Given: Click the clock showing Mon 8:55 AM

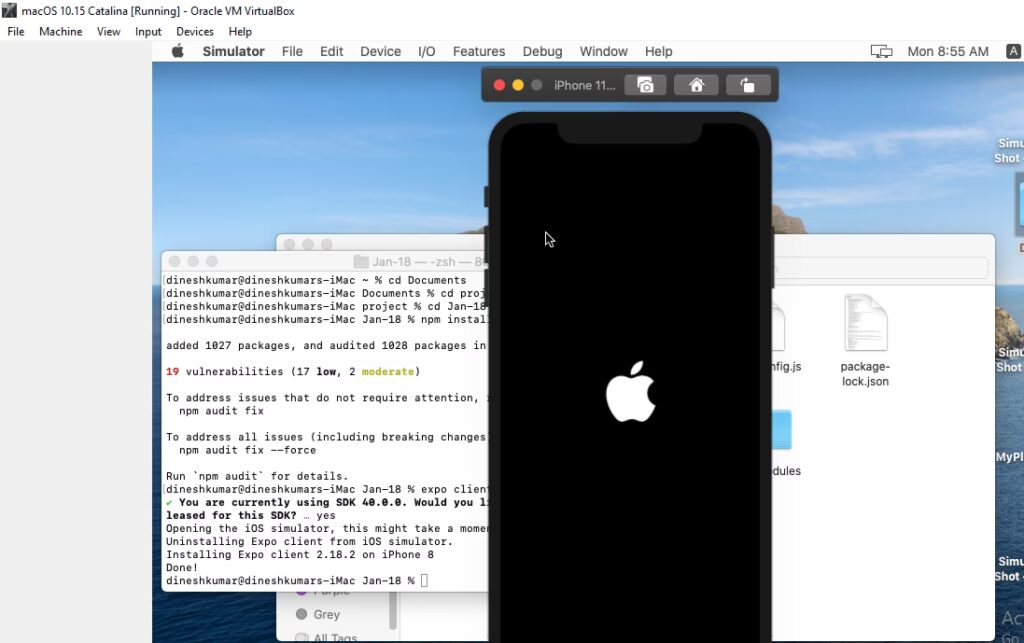Looking at the screenshot, I should 947,51.
